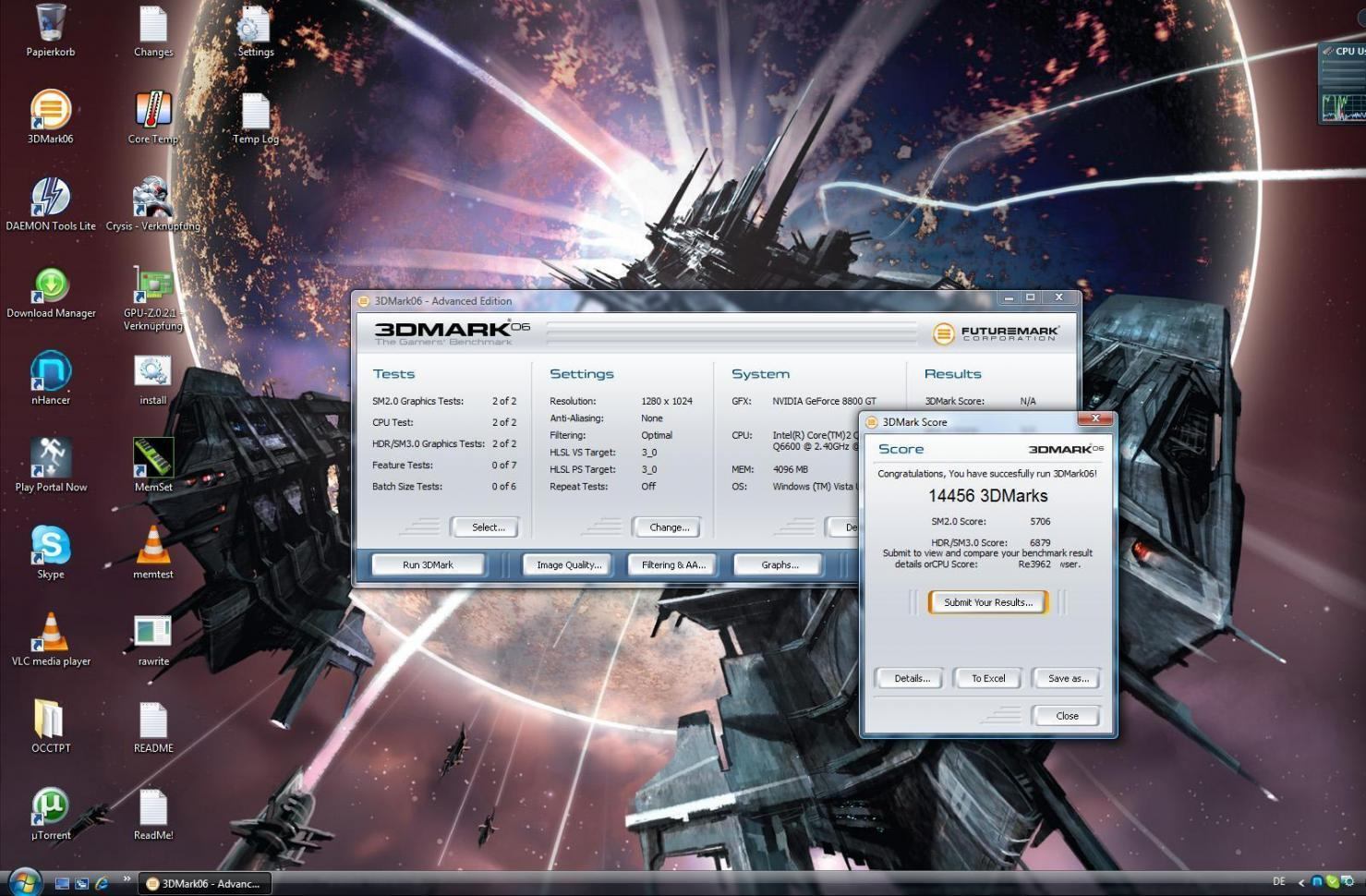1366x896 pixels.
Task: Launch the Core Temp desktop icon
Action: [x=153, y=116]
